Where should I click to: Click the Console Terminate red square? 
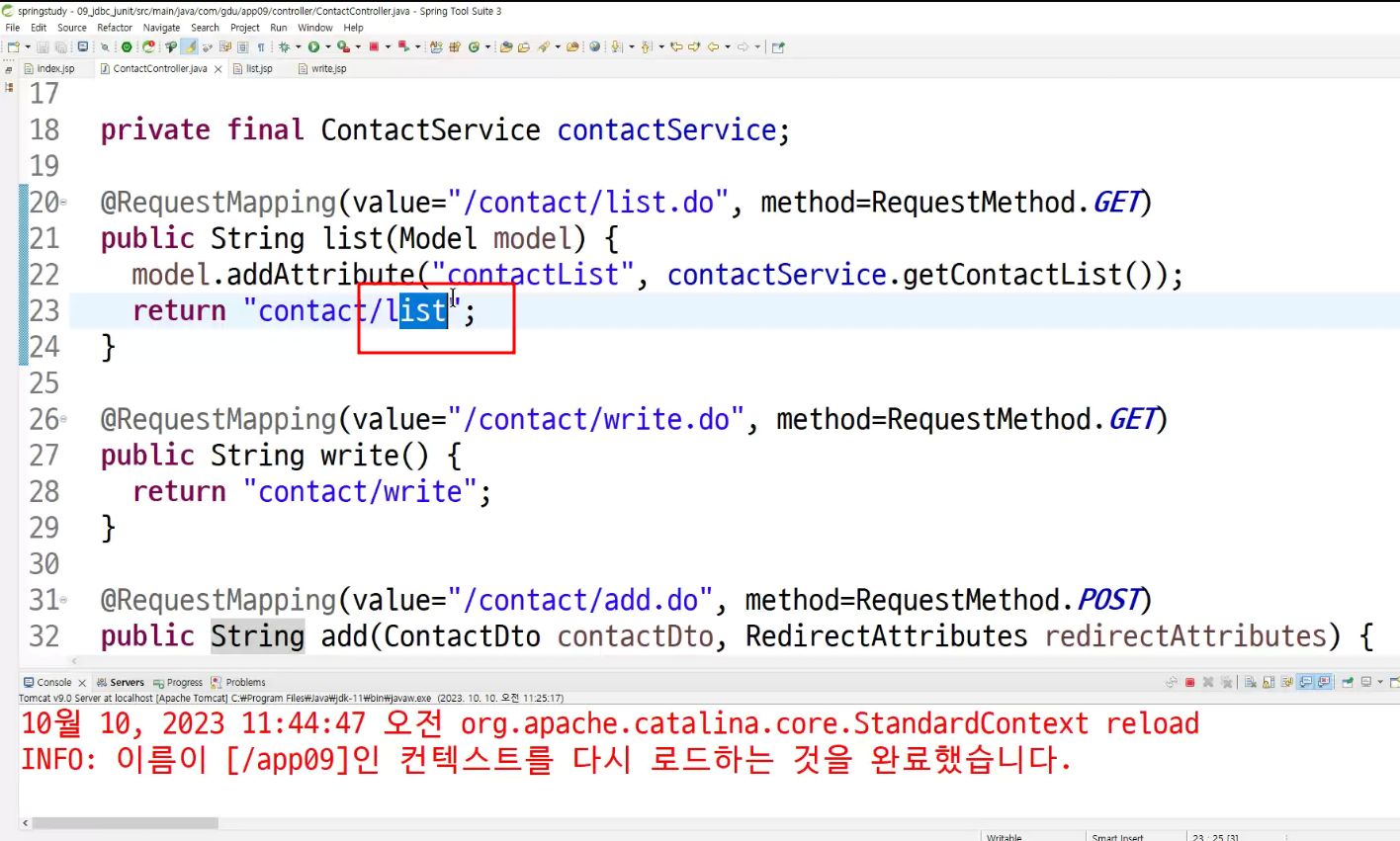tap(1189, 682)
